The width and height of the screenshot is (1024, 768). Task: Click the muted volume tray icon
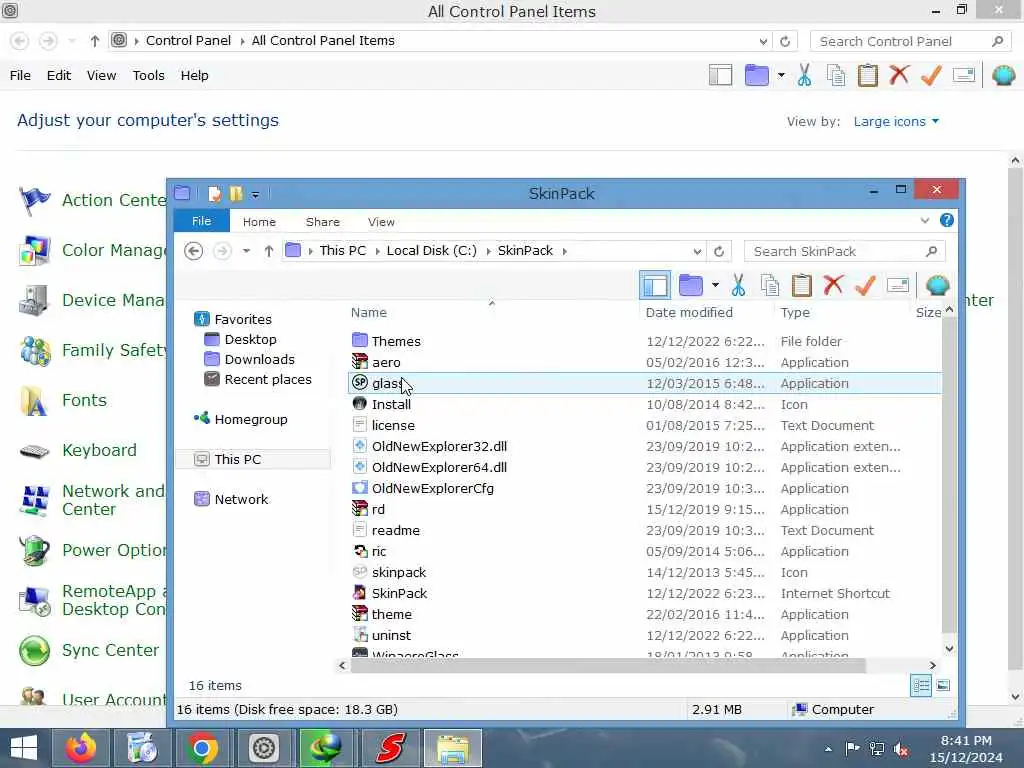[x=901, y=749]
